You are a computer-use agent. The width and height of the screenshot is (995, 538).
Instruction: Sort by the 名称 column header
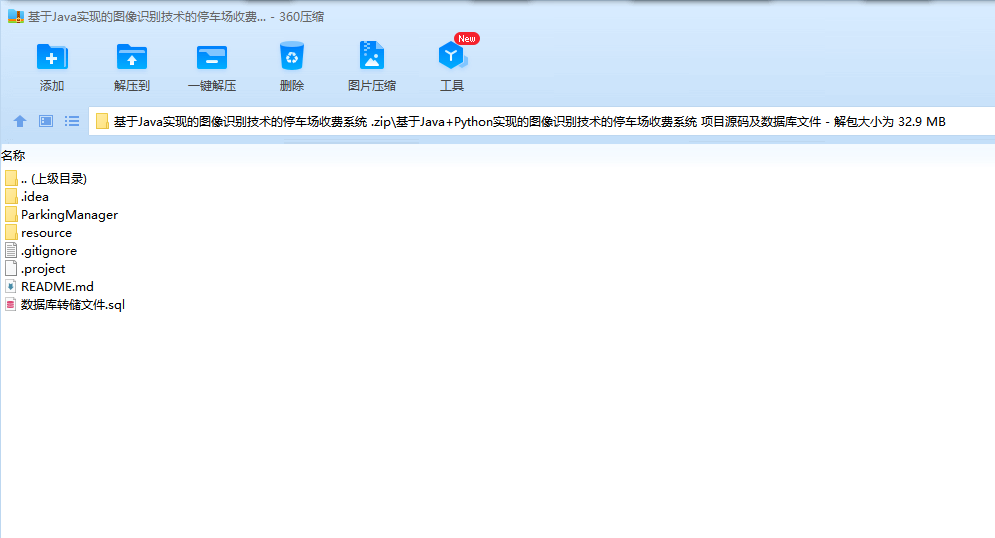pos(13,155)
